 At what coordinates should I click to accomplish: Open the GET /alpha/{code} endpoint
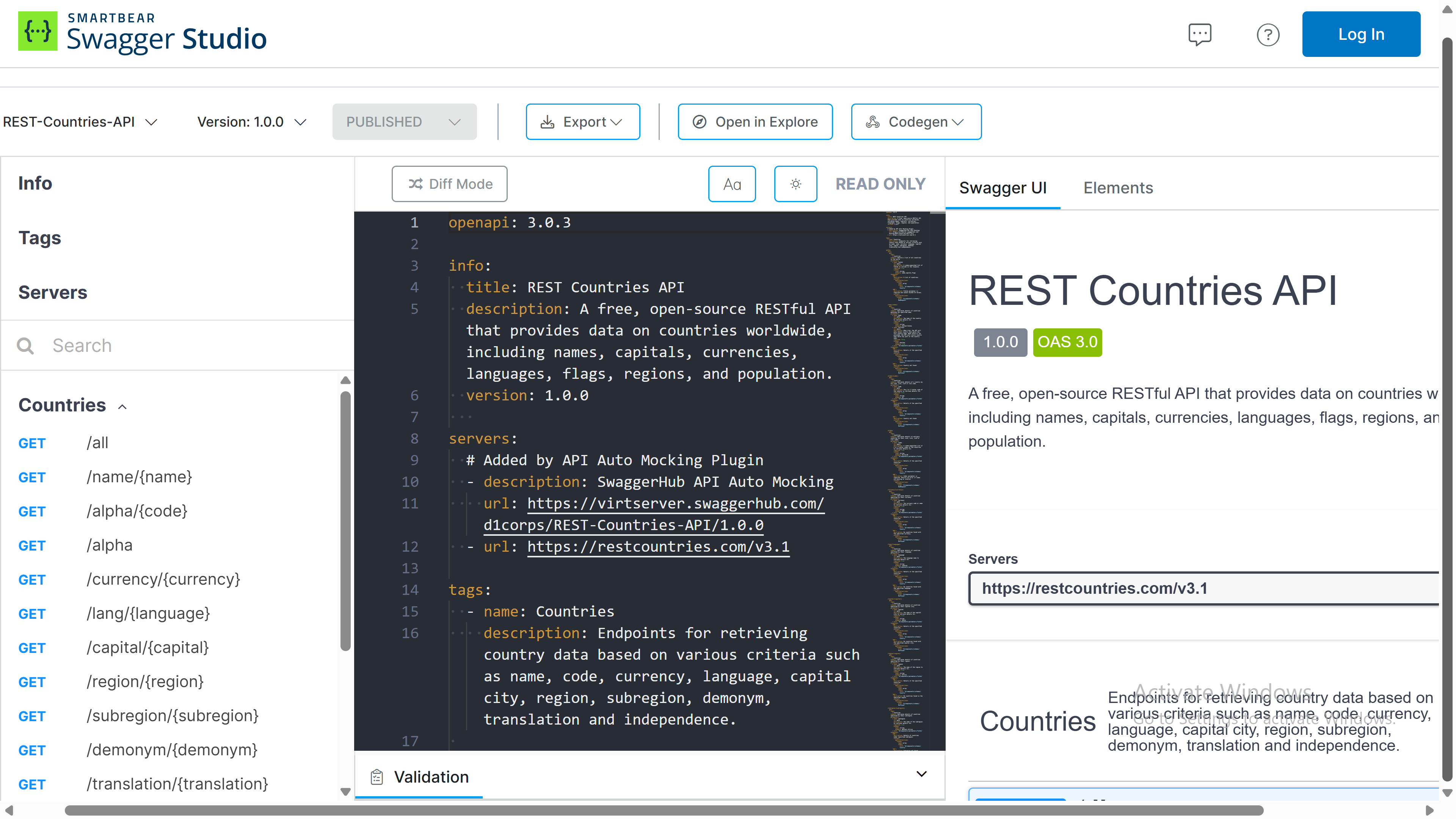(136, 511)
